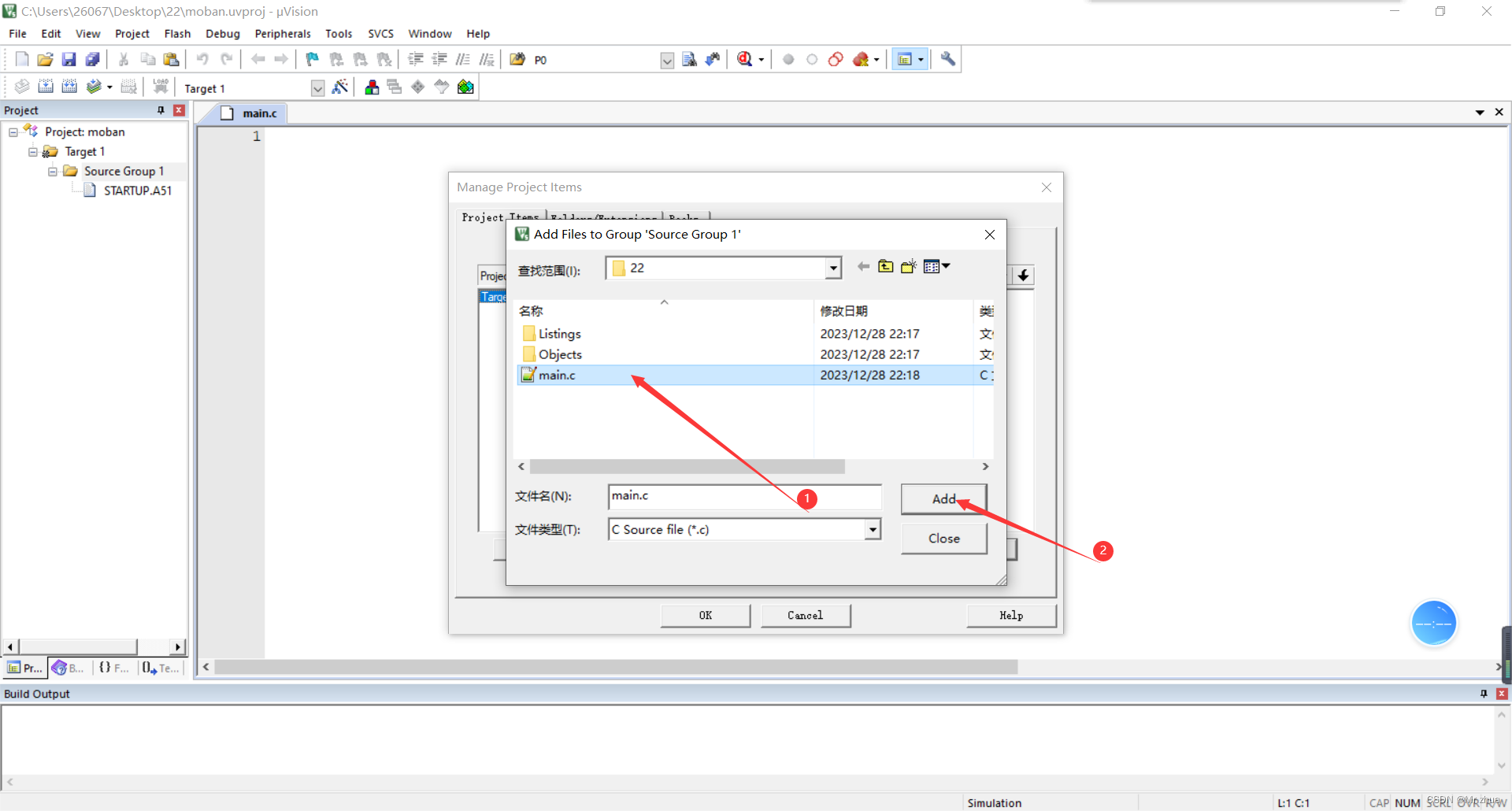Viewport: 1512px width, 811px height.
Task: Open the File menu
Action: pyautogui.click(x=17, y=33)
